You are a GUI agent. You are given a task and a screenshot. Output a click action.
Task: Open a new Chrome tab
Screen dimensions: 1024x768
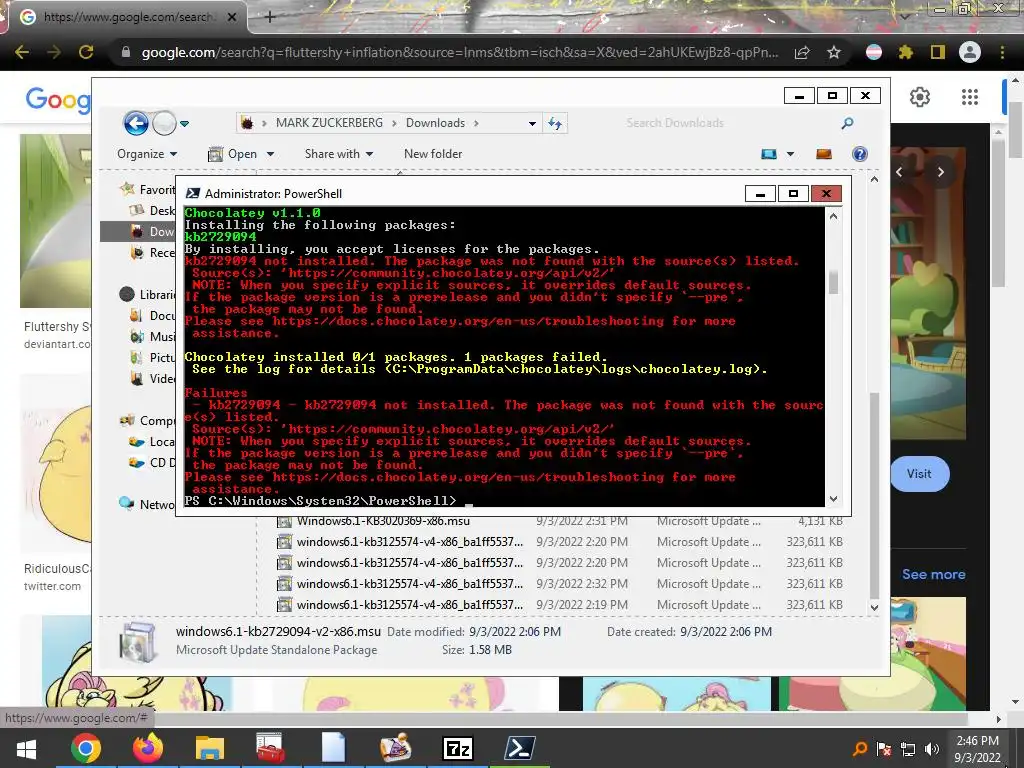click(x=270, y=17)
